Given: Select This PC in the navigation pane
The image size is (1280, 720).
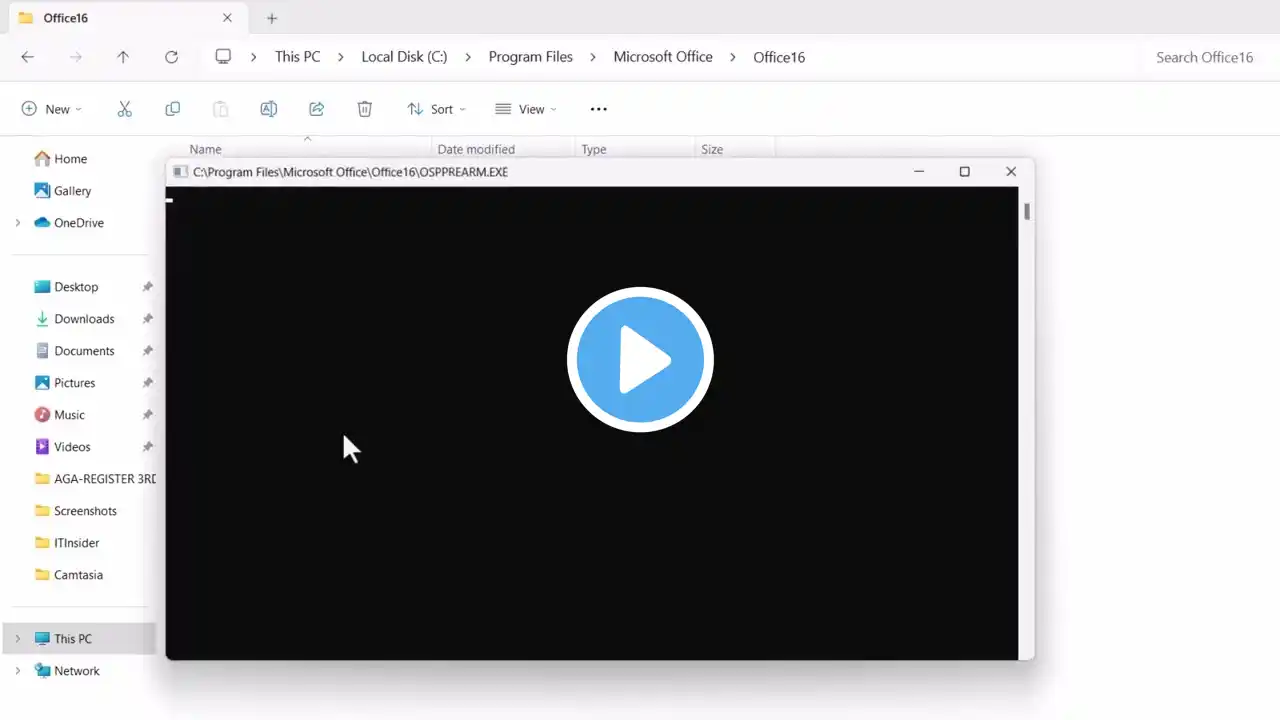Looking at the screenshot, I should pos(80,639).
